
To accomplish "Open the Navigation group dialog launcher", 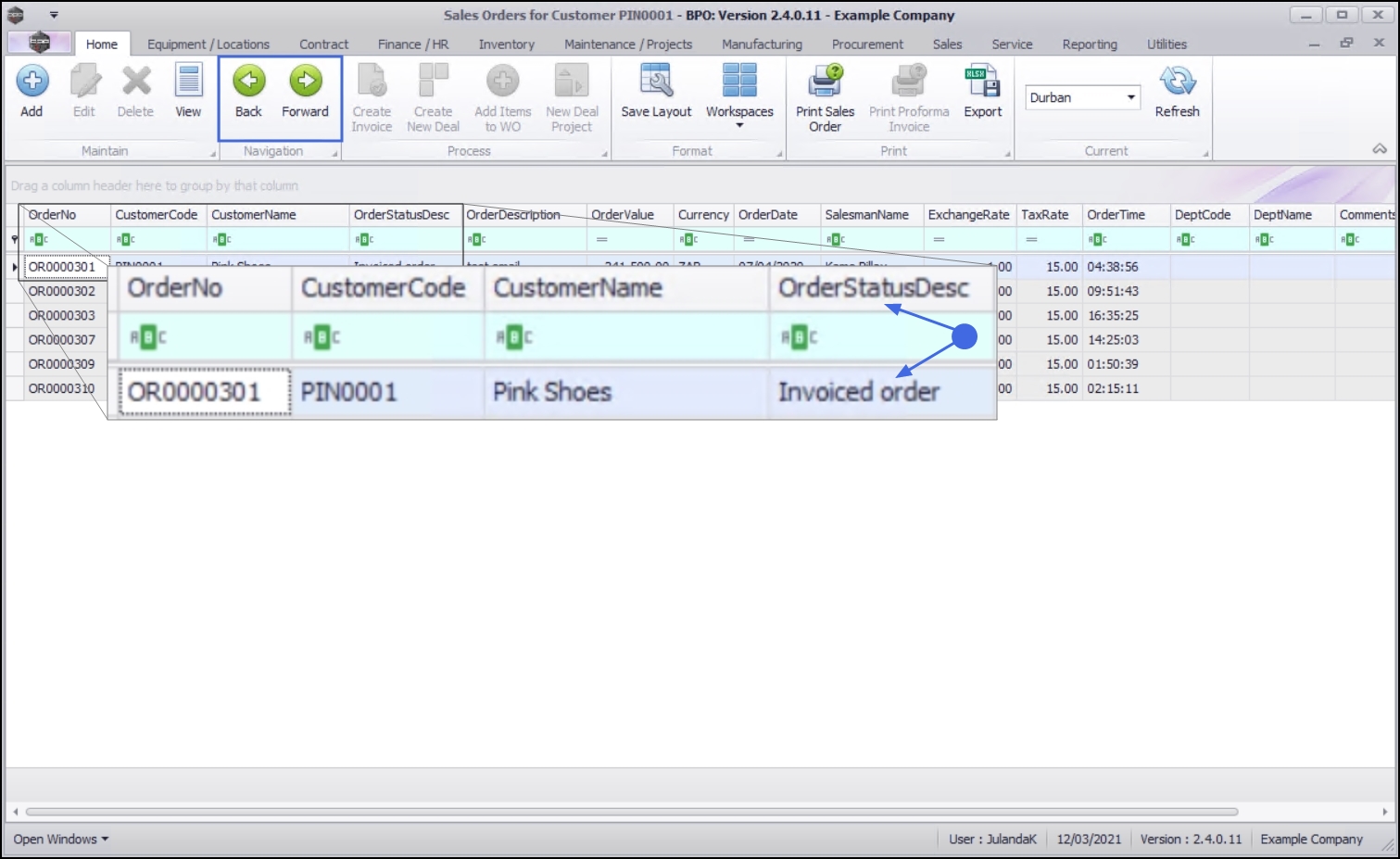I will (x=334, y=154).
